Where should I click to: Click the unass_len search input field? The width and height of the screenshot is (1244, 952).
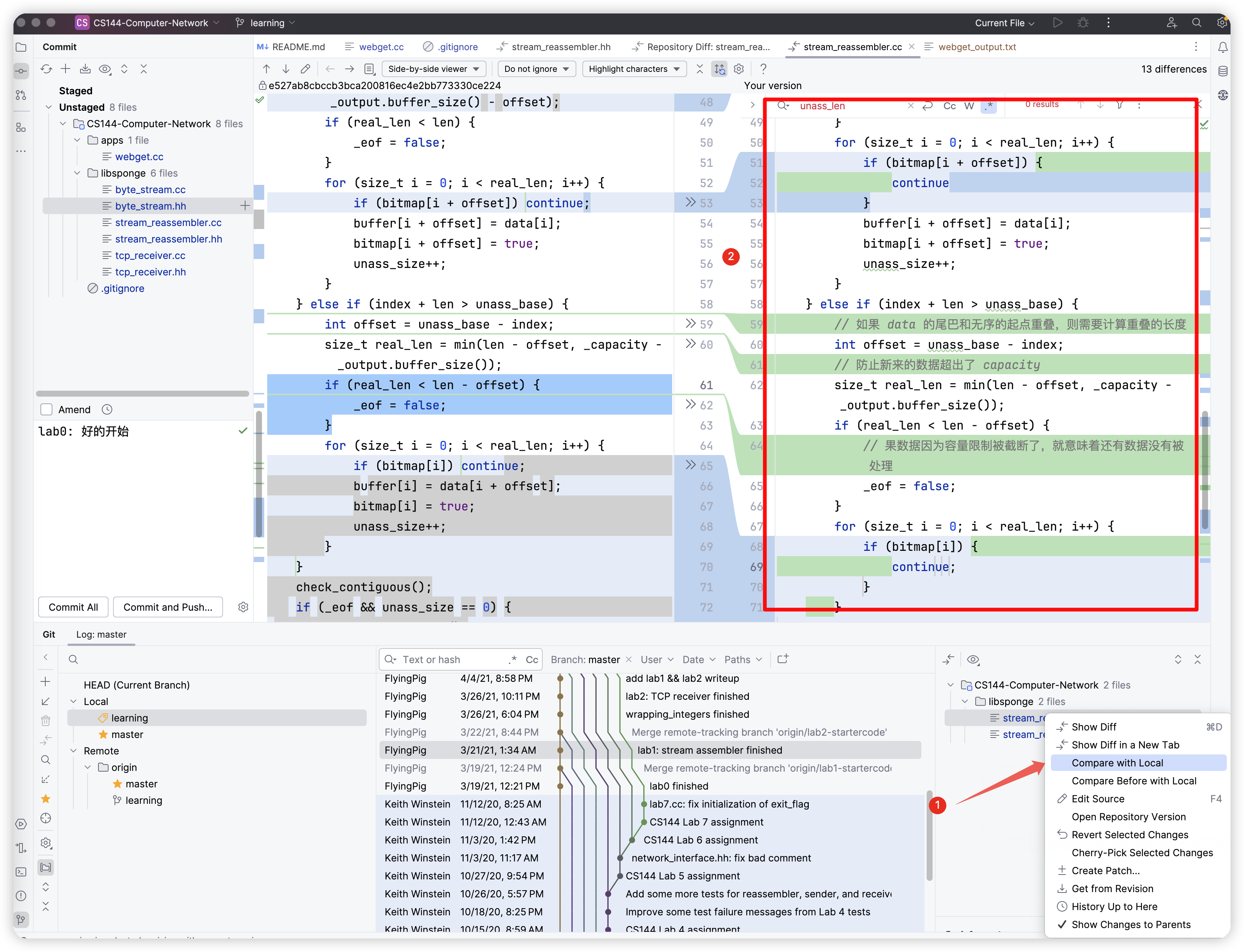tap(850, 106)
